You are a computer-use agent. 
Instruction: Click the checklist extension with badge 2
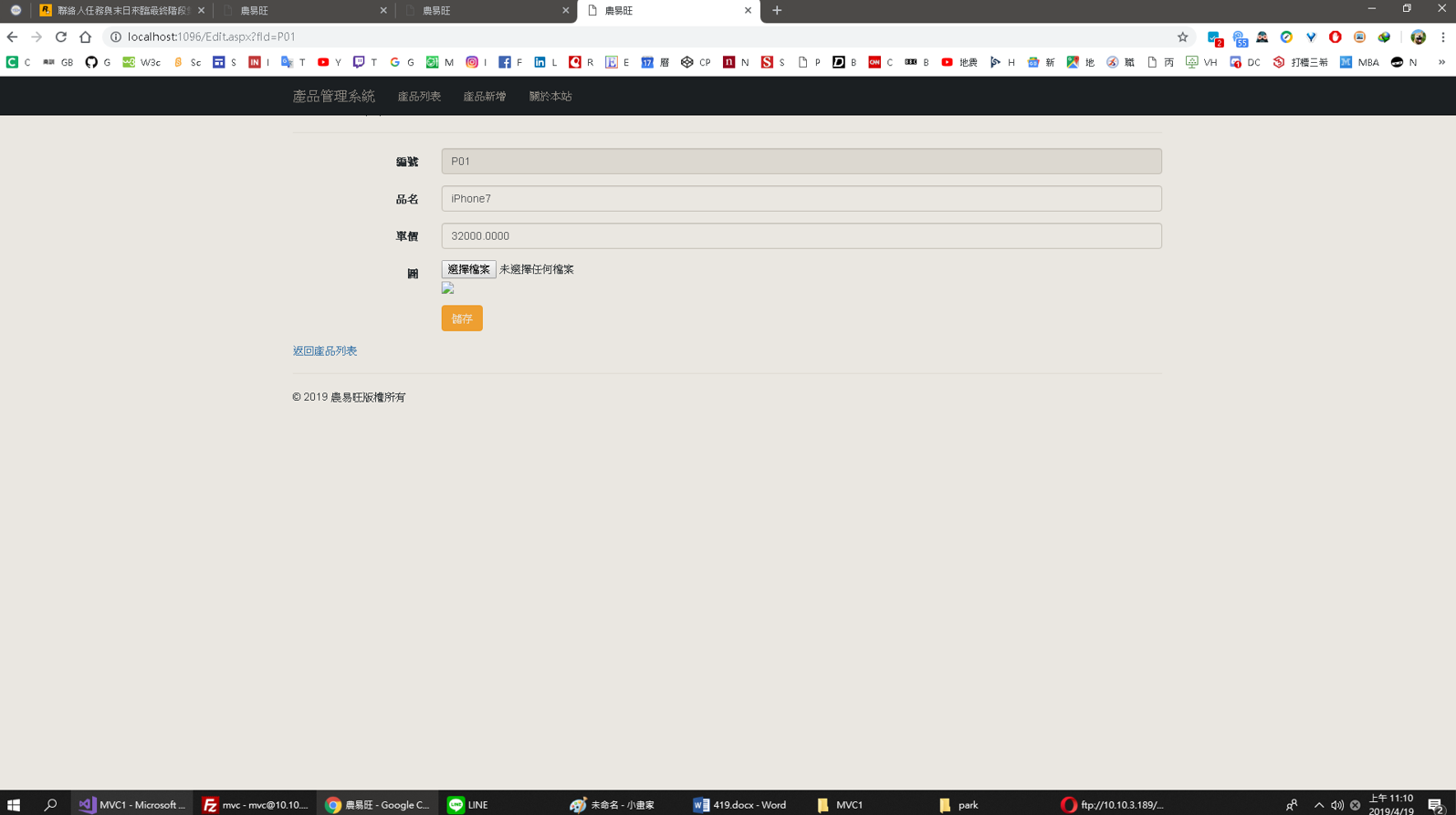coord(1214,38)
